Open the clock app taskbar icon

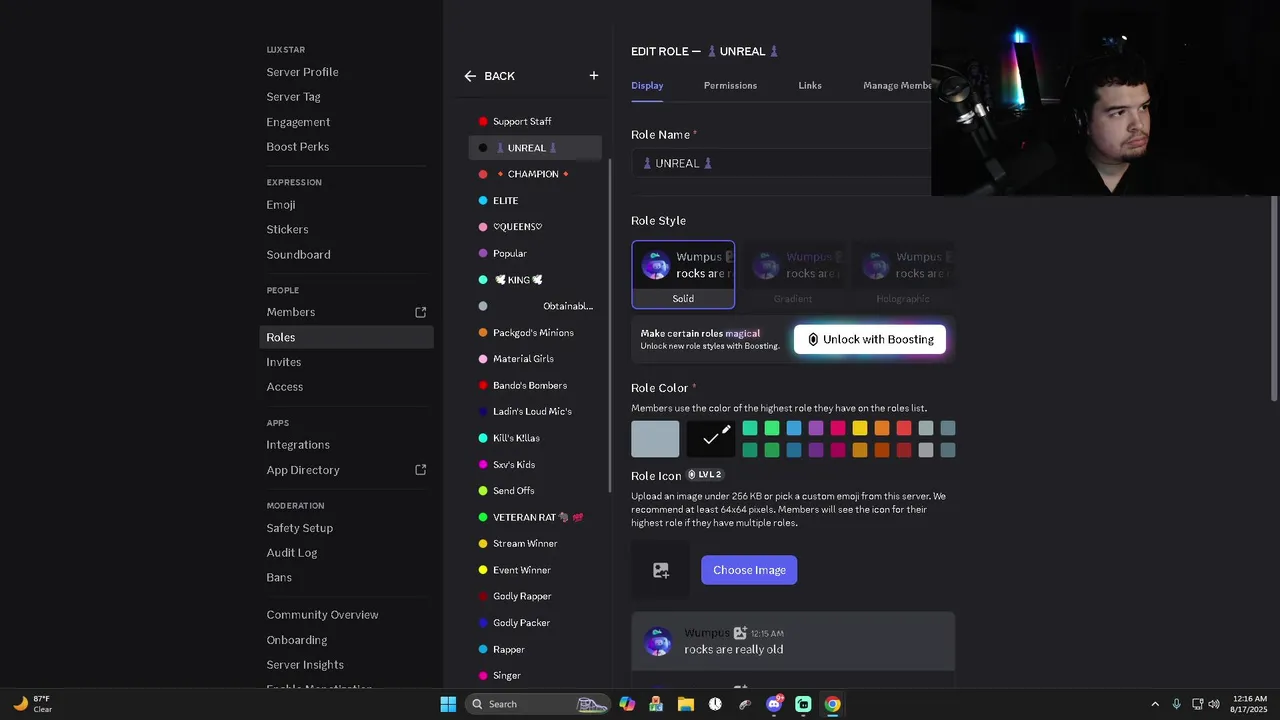coord(715,704)
